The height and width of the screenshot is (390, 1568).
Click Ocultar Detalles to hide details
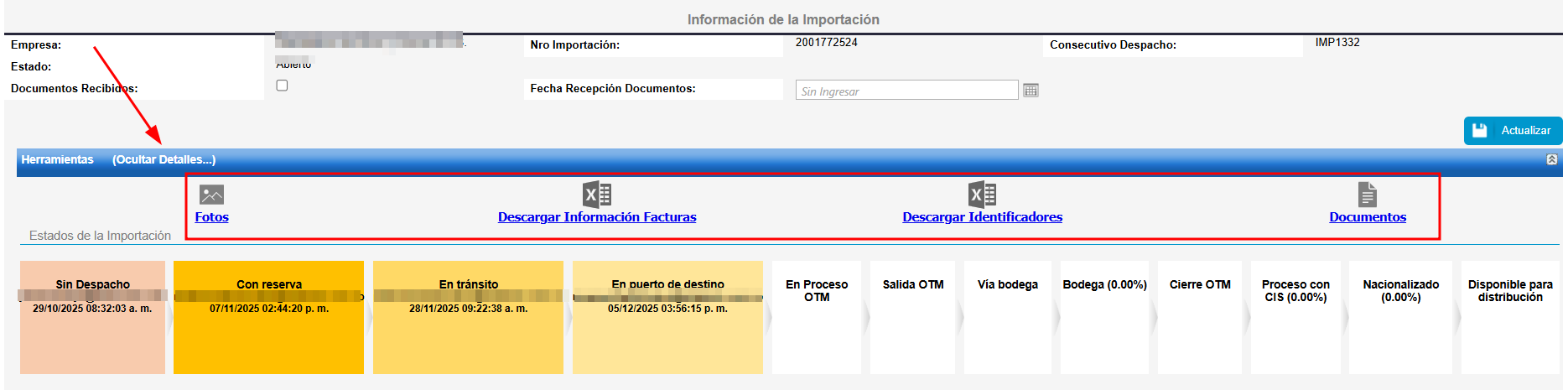pos(164,159)
